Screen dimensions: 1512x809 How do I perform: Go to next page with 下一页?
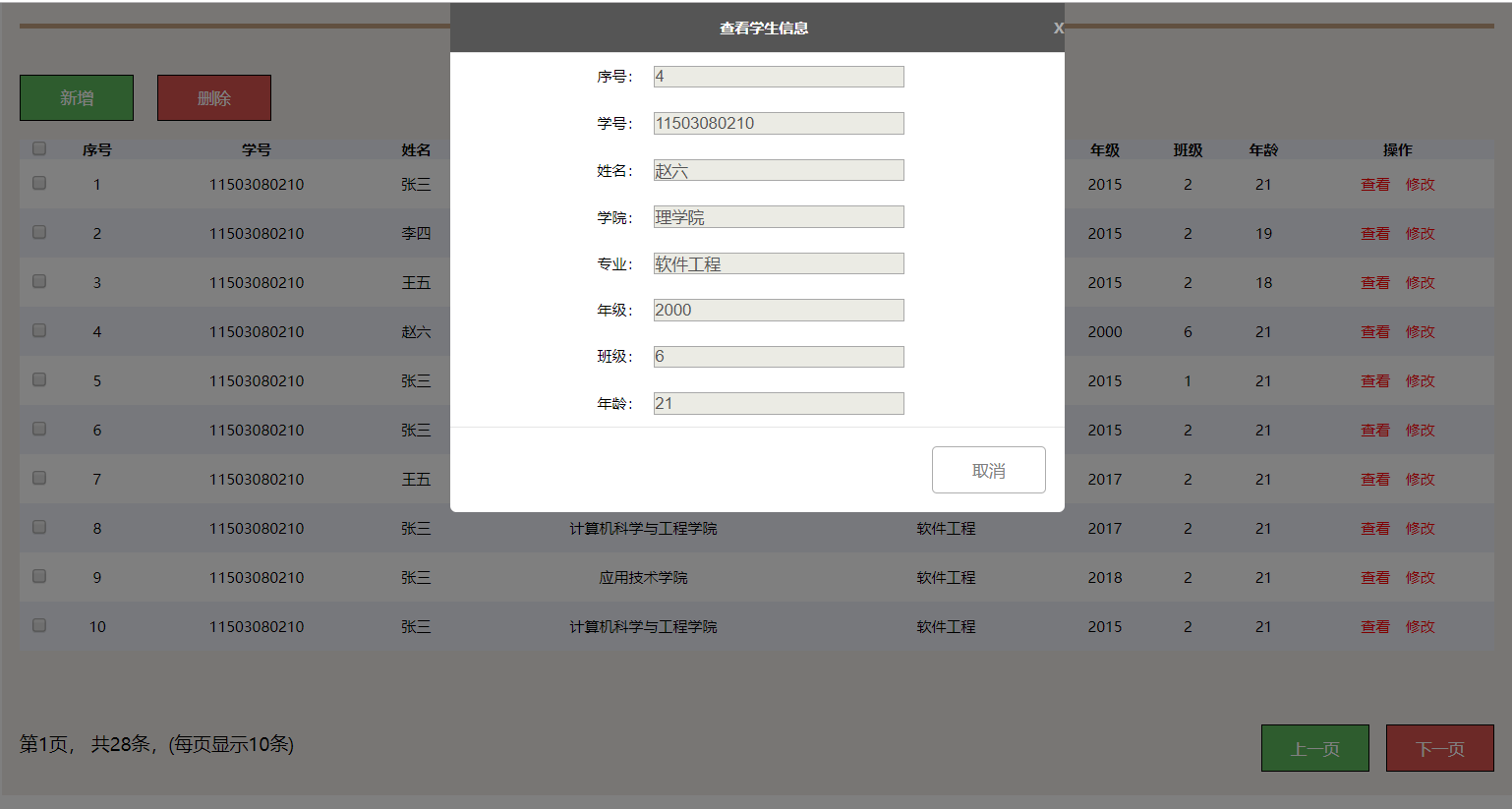pyautogui.click(x=1440, y=748)
